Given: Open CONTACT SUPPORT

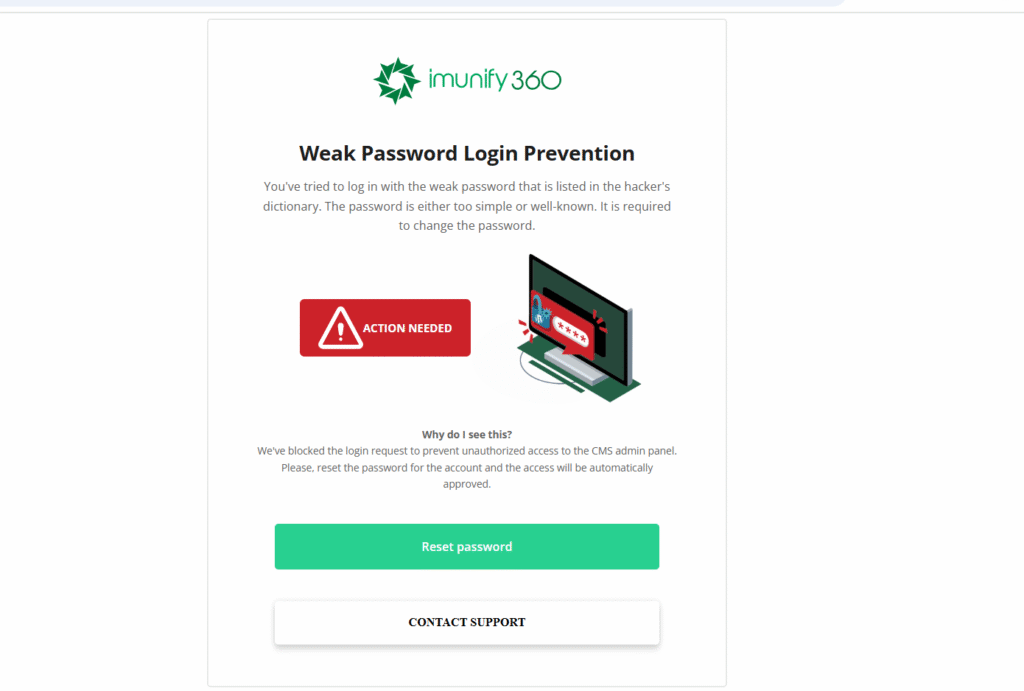Looking at the screenshot, I should [x=466, y=622].
